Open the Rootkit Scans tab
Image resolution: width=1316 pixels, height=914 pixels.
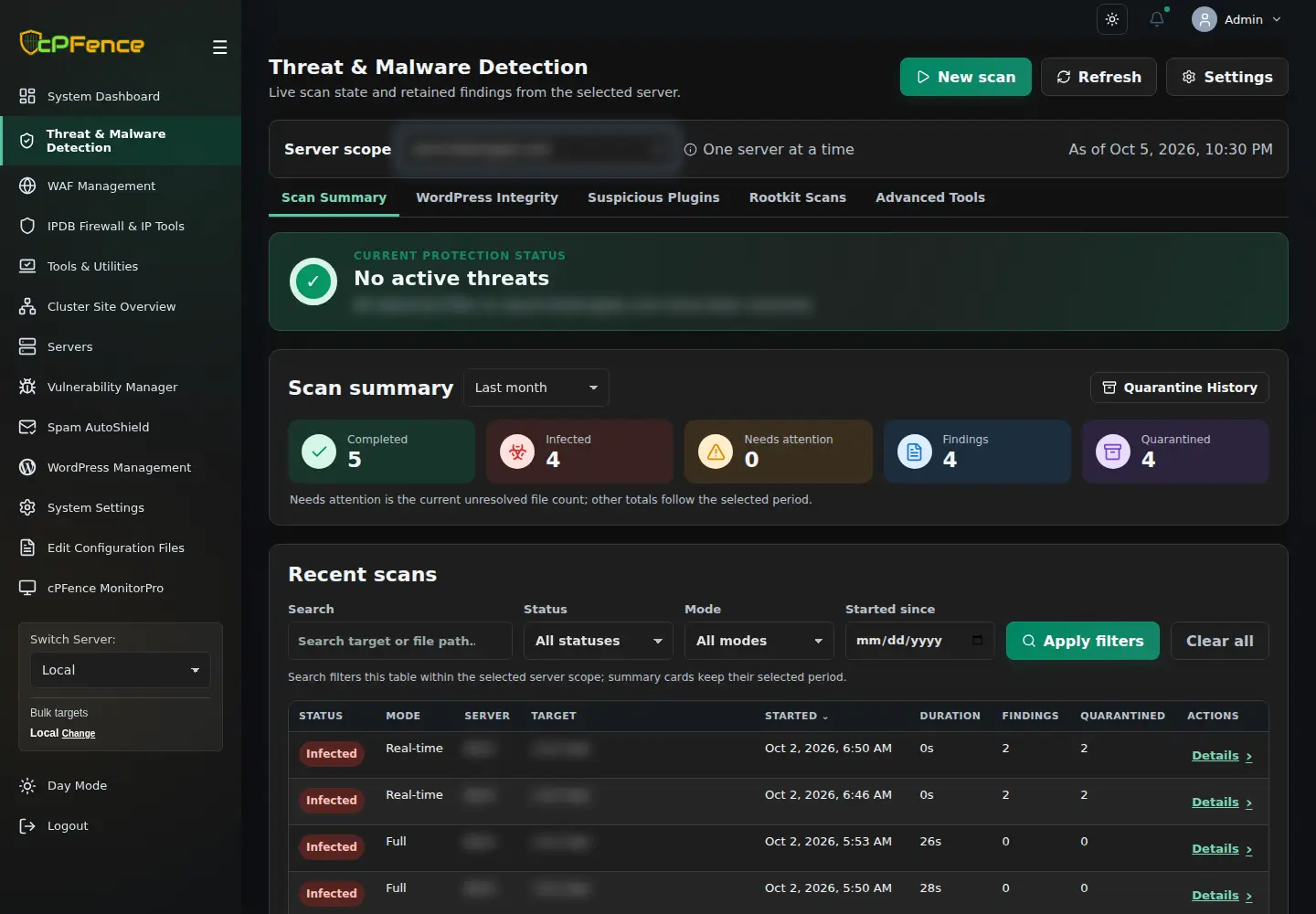(x=798, y=197)
